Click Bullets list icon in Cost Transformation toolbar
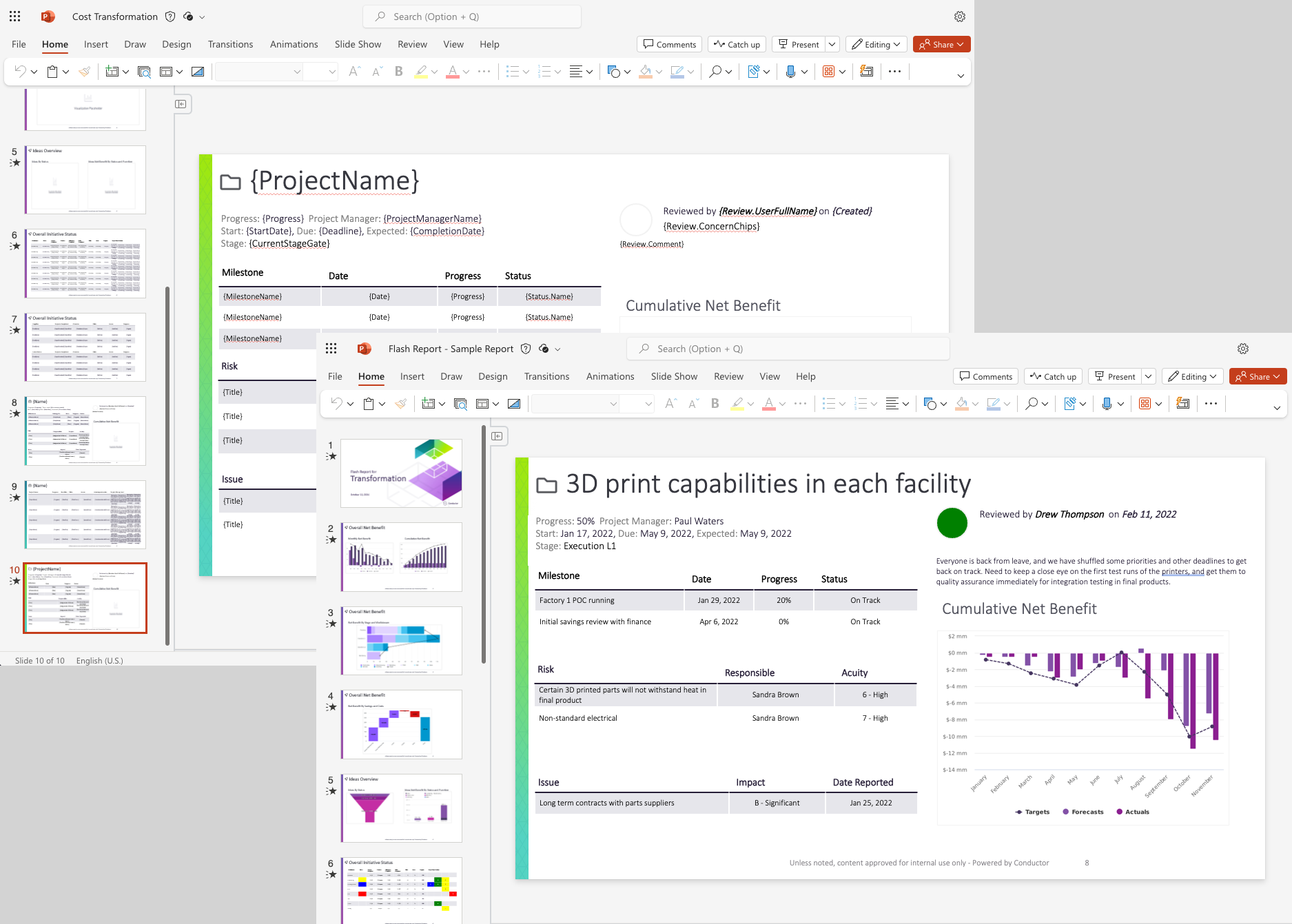 [x=512, y=72]
